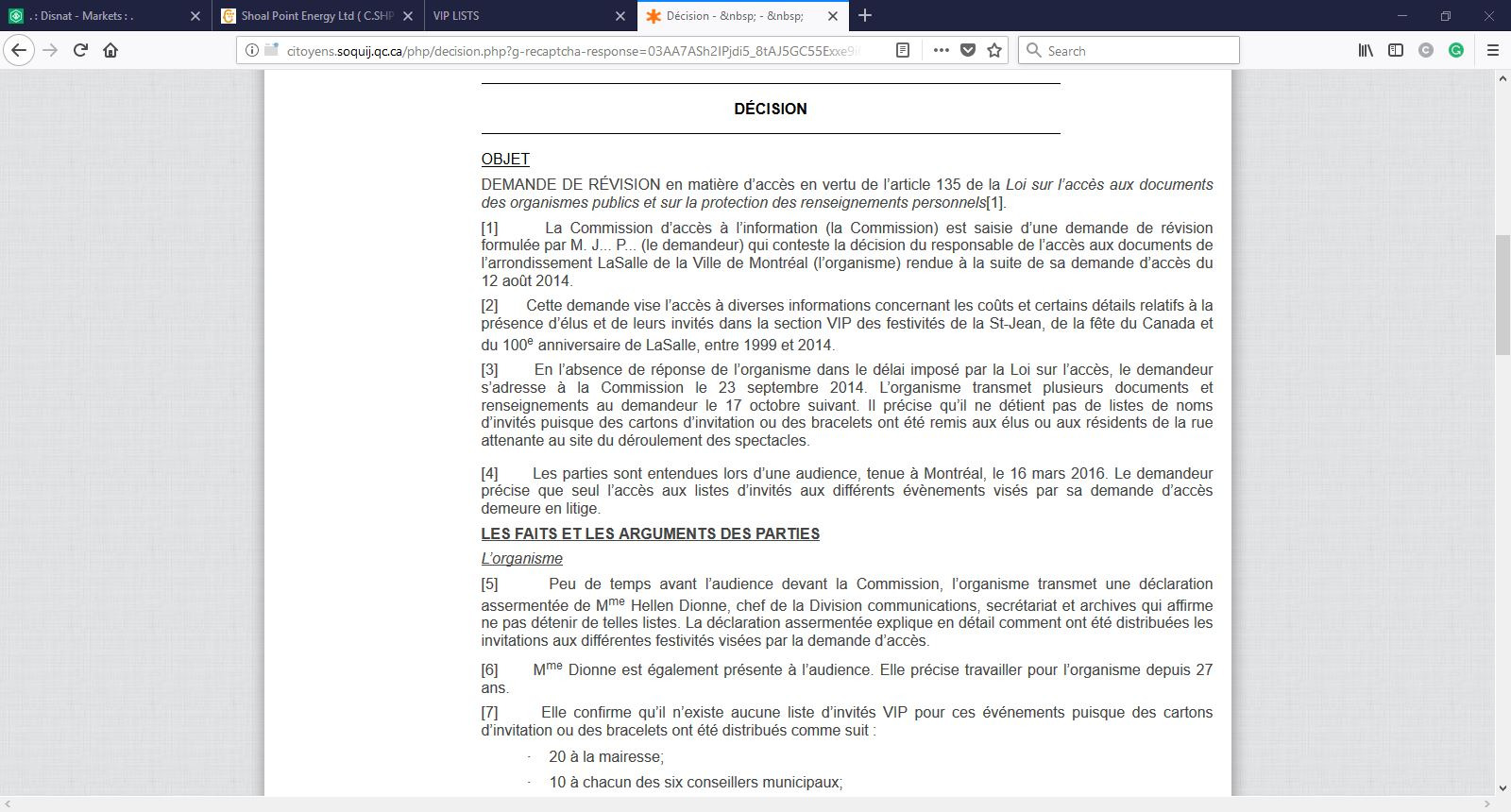Click paragraph number [2]

point(489,305)
